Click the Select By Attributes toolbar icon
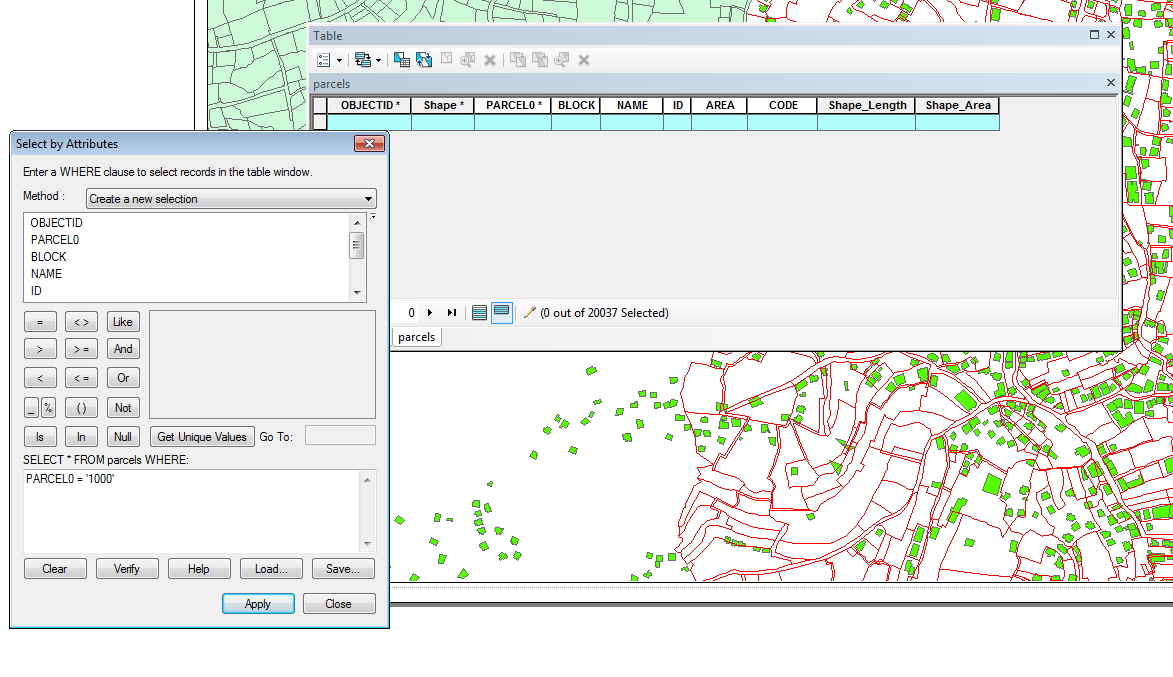The image size is (1173, 677). tap(402, 60)
